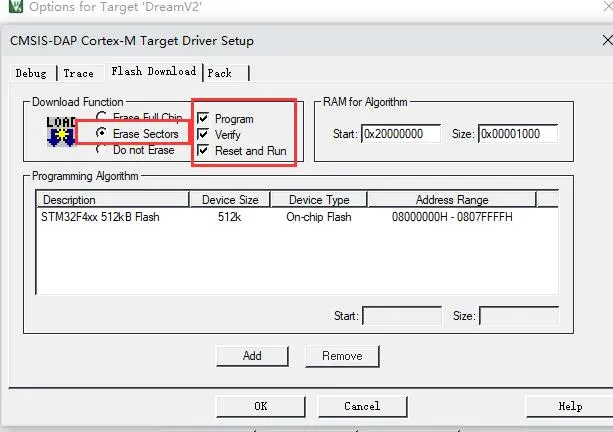Uncheck the Reset and Run option
The image size is (613, 432).
tap(204, 150)
